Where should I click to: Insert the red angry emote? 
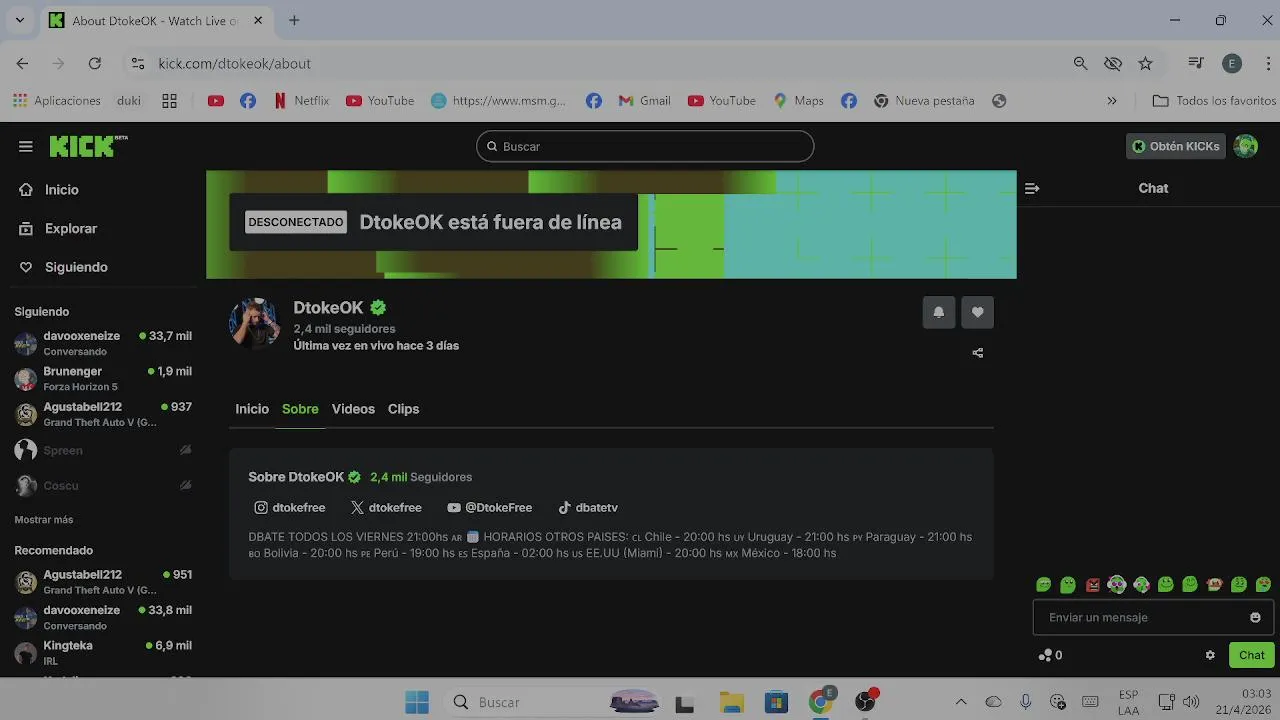click(1093, 585)
